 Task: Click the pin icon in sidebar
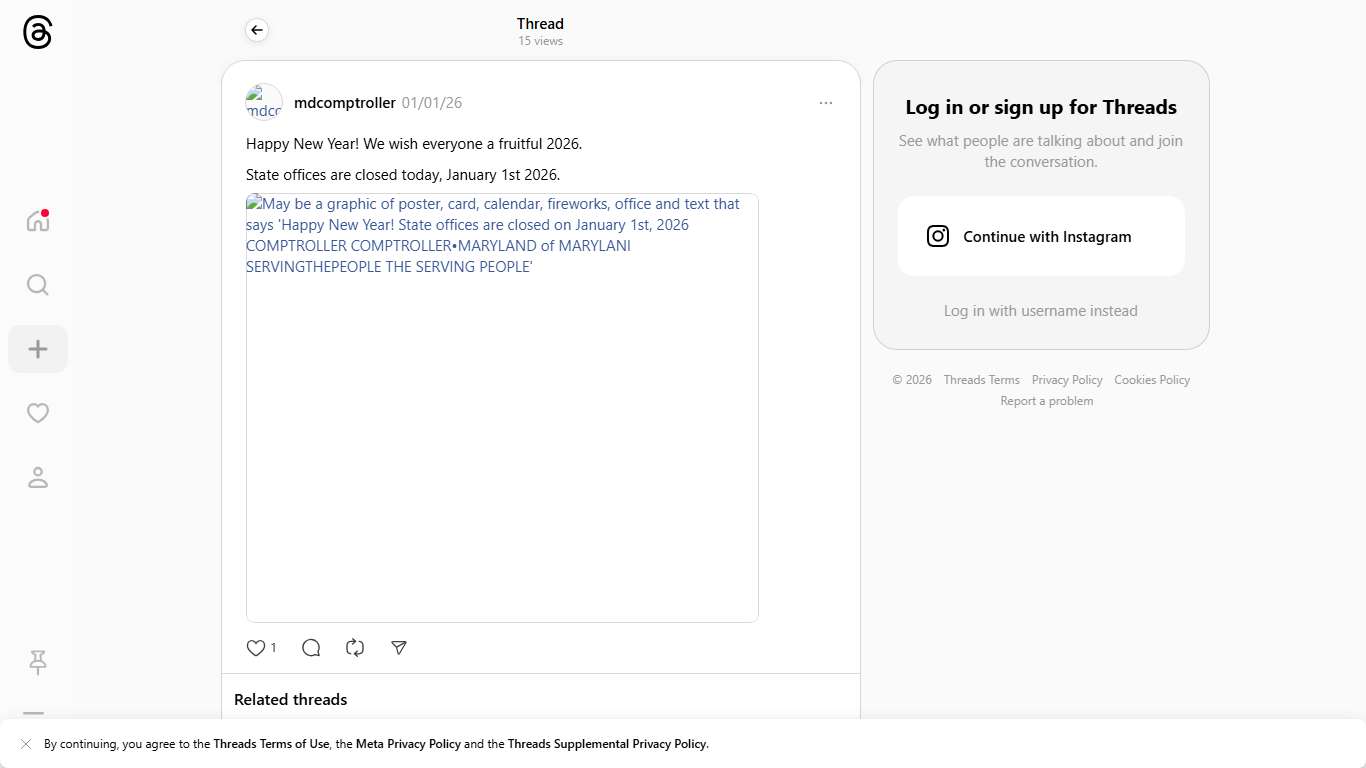tap(38, 662)
